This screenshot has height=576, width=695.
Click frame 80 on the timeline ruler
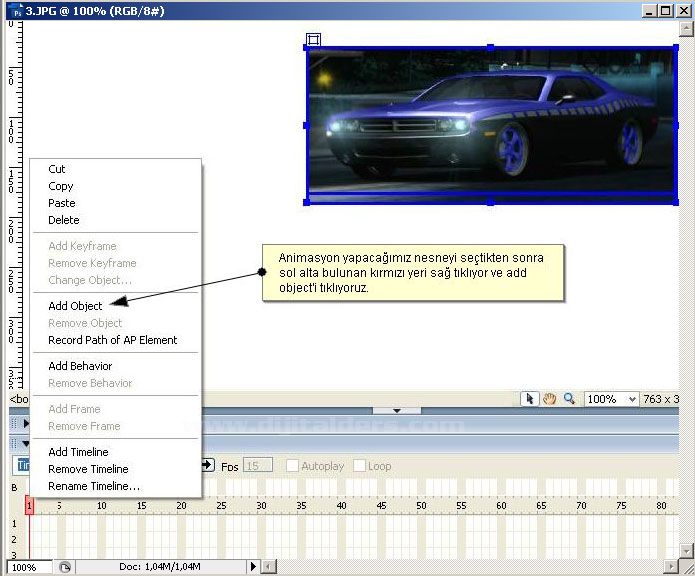click(661, 506)
